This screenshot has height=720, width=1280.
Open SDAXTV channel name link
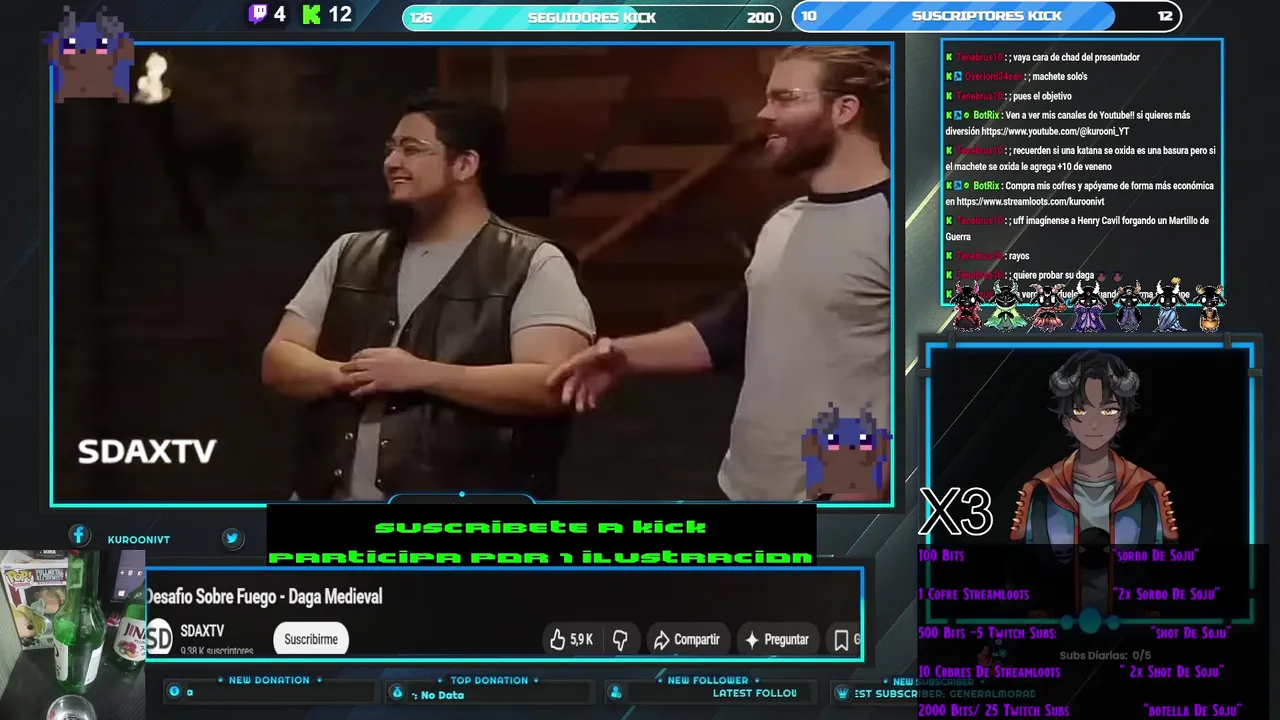[202, 631]
